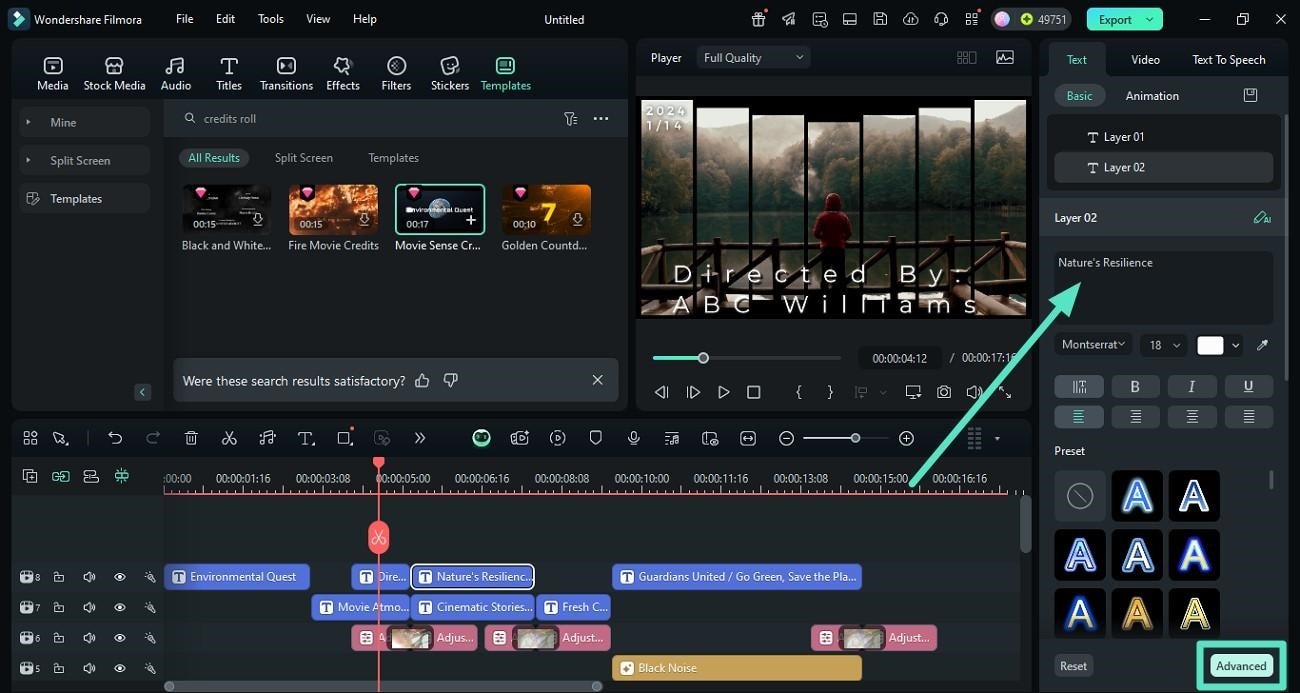Open the Filters panel
The width and height of the screenshot is (1300, 693).
tap(396, 74)
